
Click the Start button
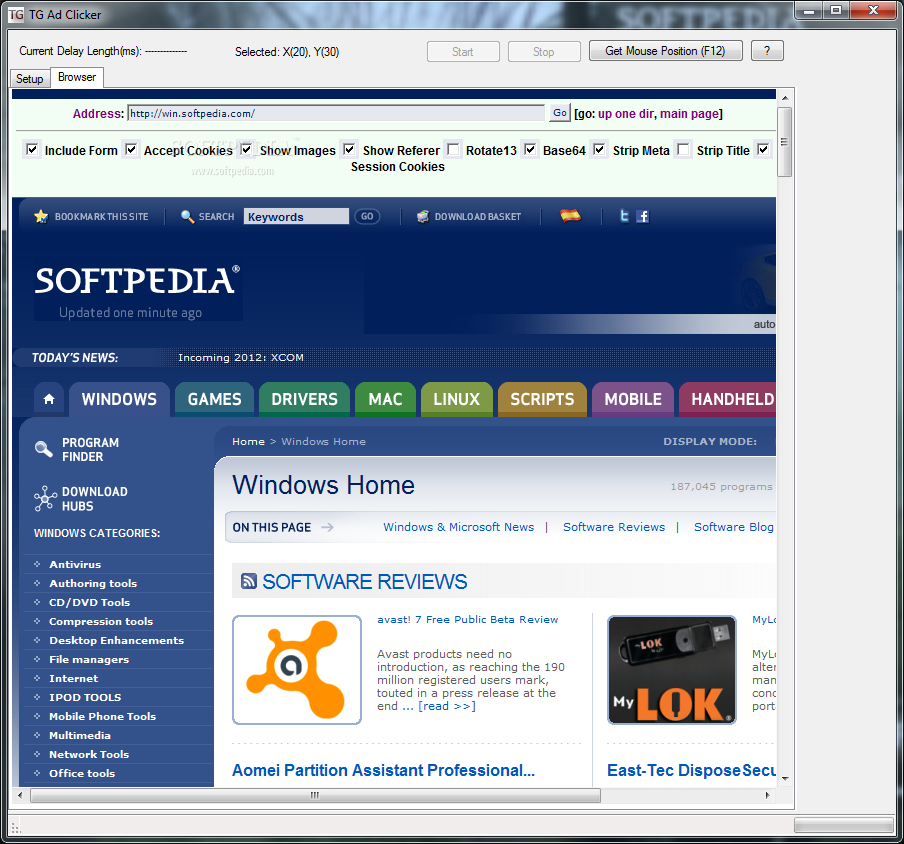coord(463,51)
